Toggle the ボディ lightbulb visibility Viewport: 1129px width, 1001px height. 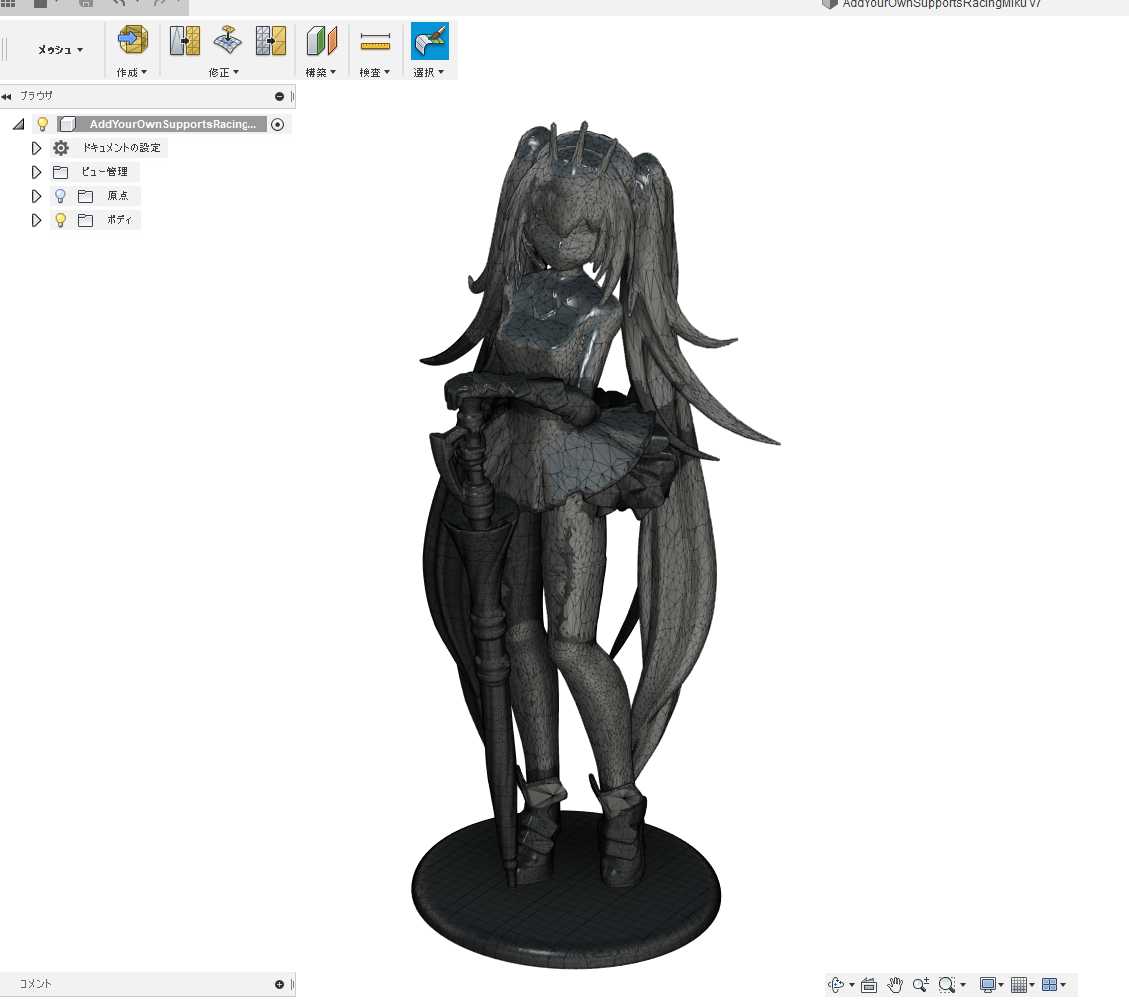click(60, 220)
